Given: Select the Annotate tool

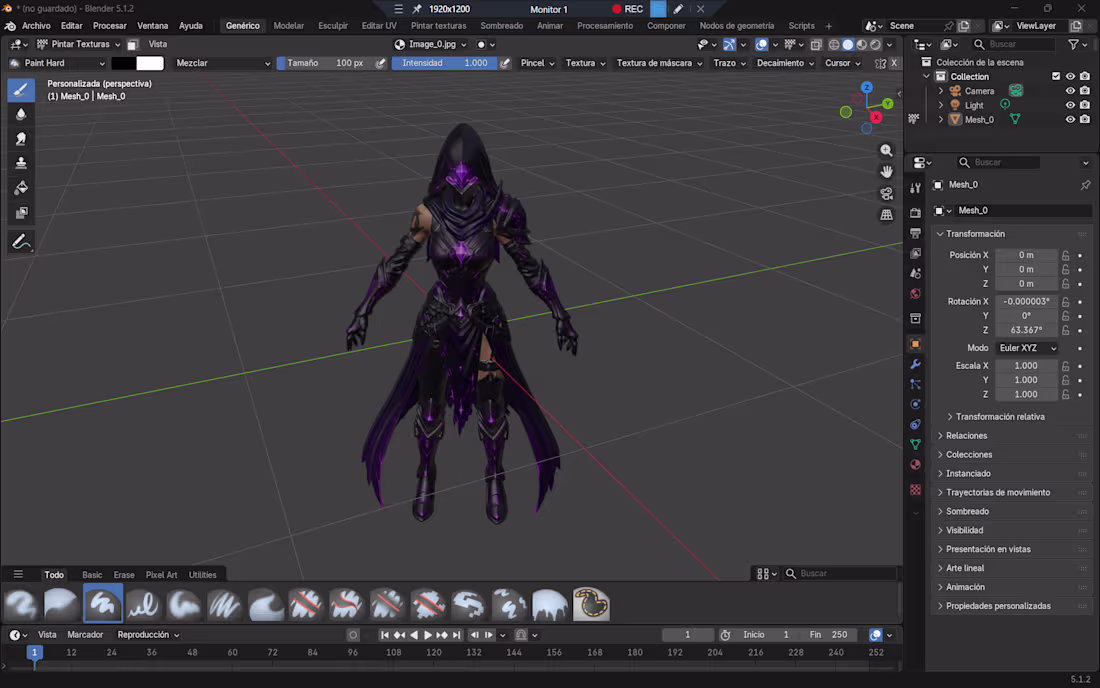Looking at the screenshot, I should point(21,243).
